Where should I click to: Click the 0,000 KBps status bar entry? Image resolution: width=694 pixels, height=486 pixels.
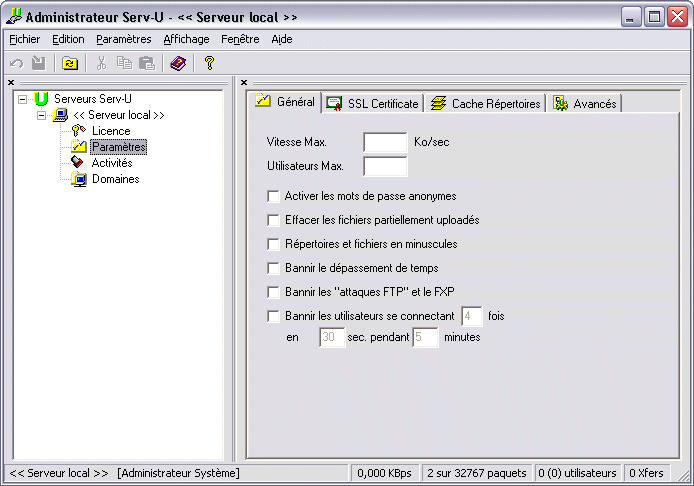tap(384, 473)
